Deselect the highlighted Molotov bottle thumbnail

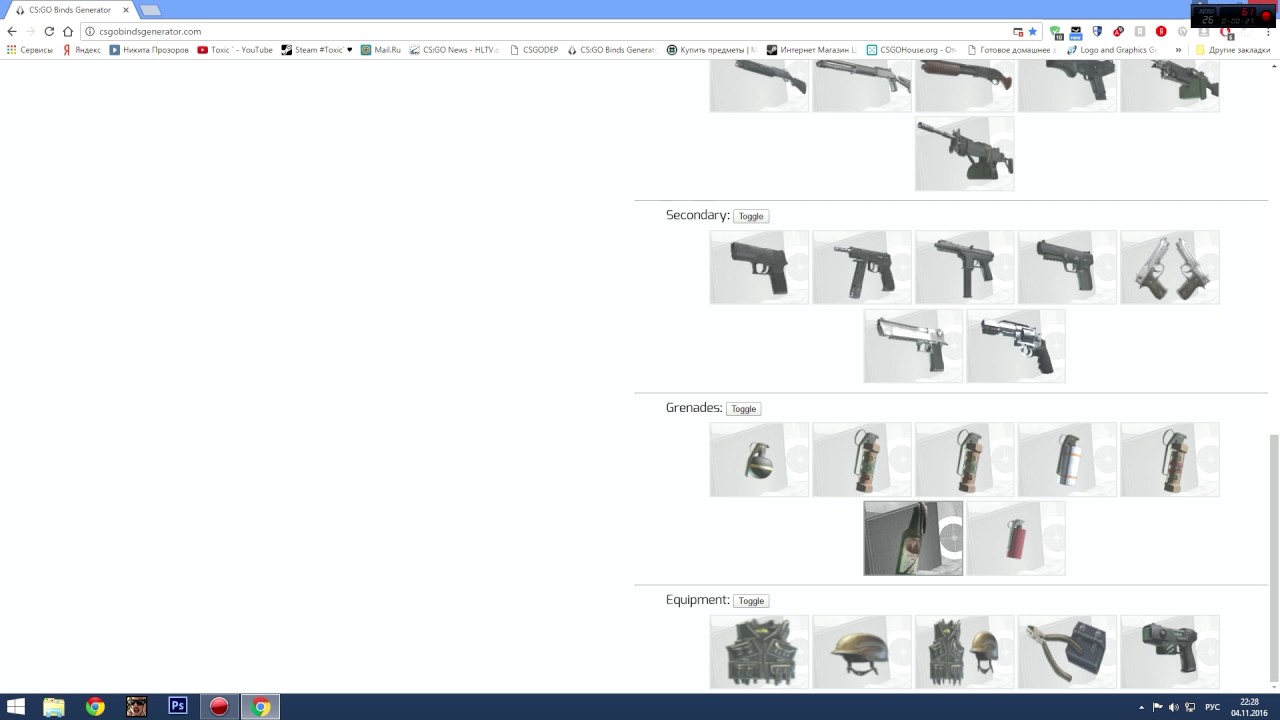pos(913,538)
